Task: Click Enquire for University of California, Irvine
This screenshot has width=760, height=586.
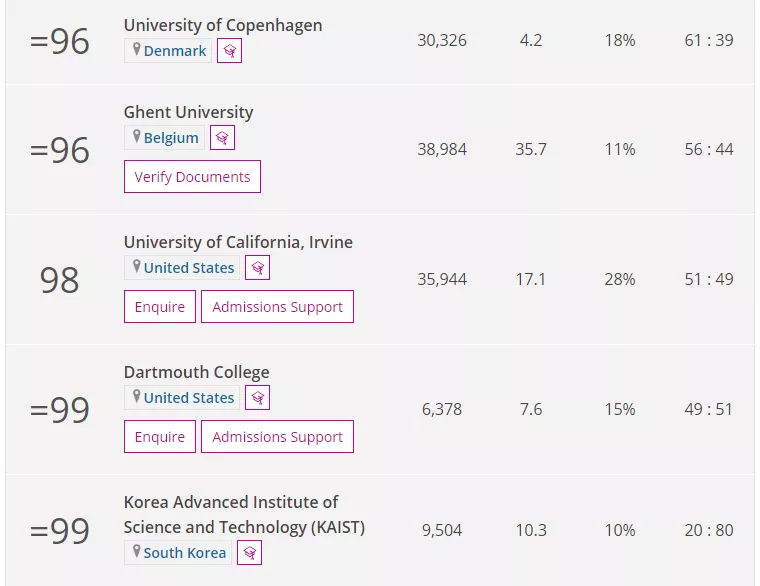Action: tap(160, 307)
